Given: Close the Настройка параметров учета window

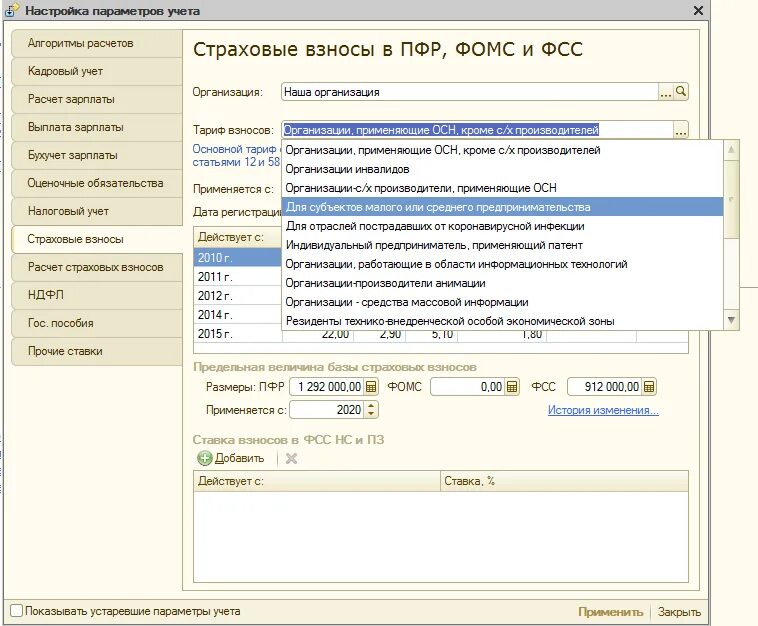Looking at the screenshot, I should point(698,10).
